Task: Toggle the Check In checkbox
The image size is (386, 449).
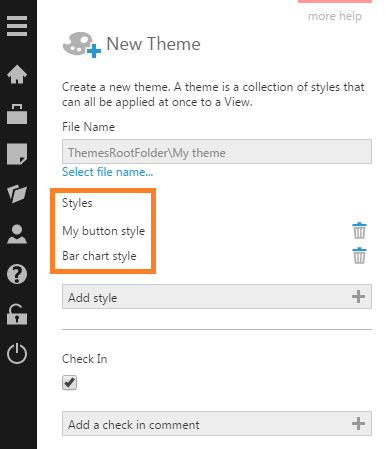Action: 69,383
